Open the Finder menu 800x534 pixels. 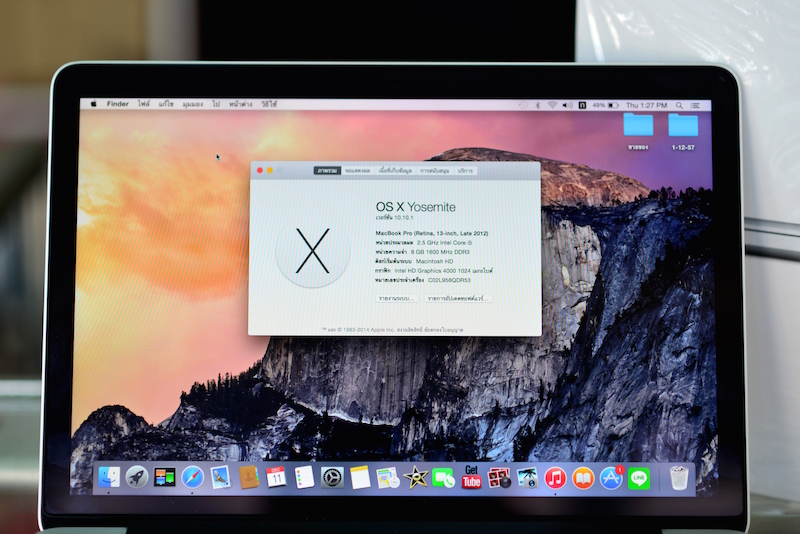(117, 104)
